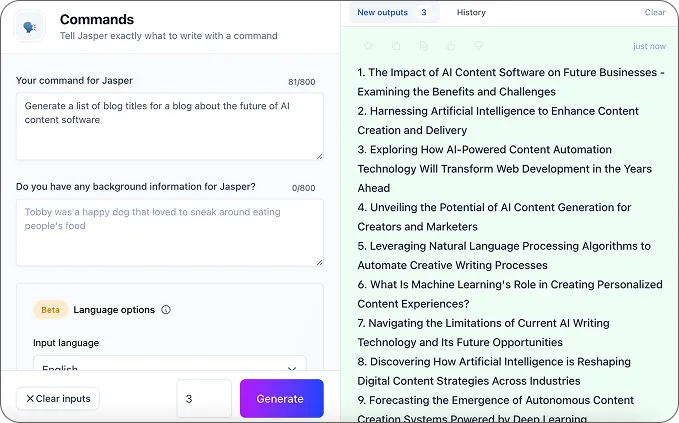Click the Language options info icon

tap(166, 310)
